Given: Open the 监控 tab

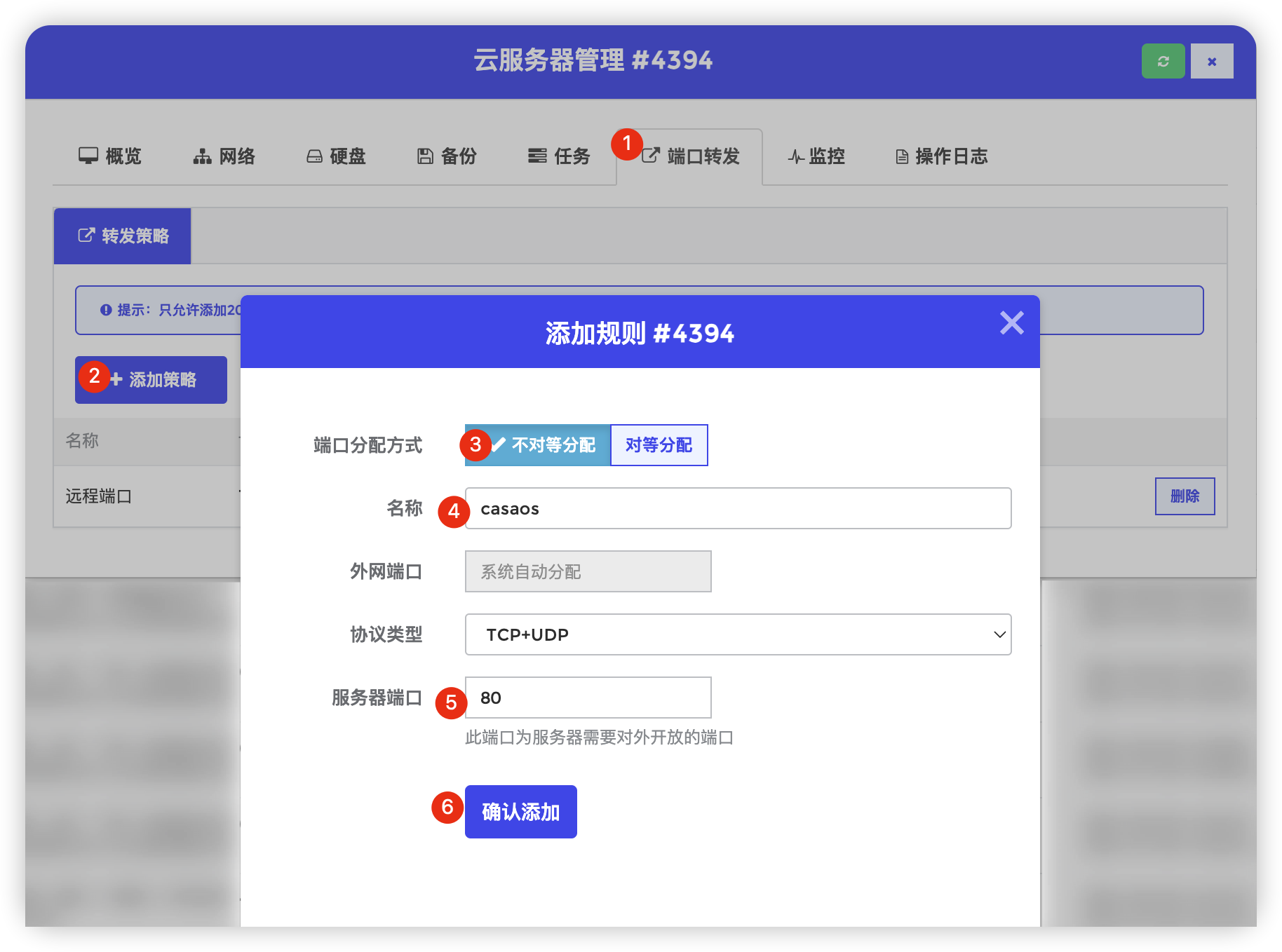Looking at the screenshot, I should point(816,156).
